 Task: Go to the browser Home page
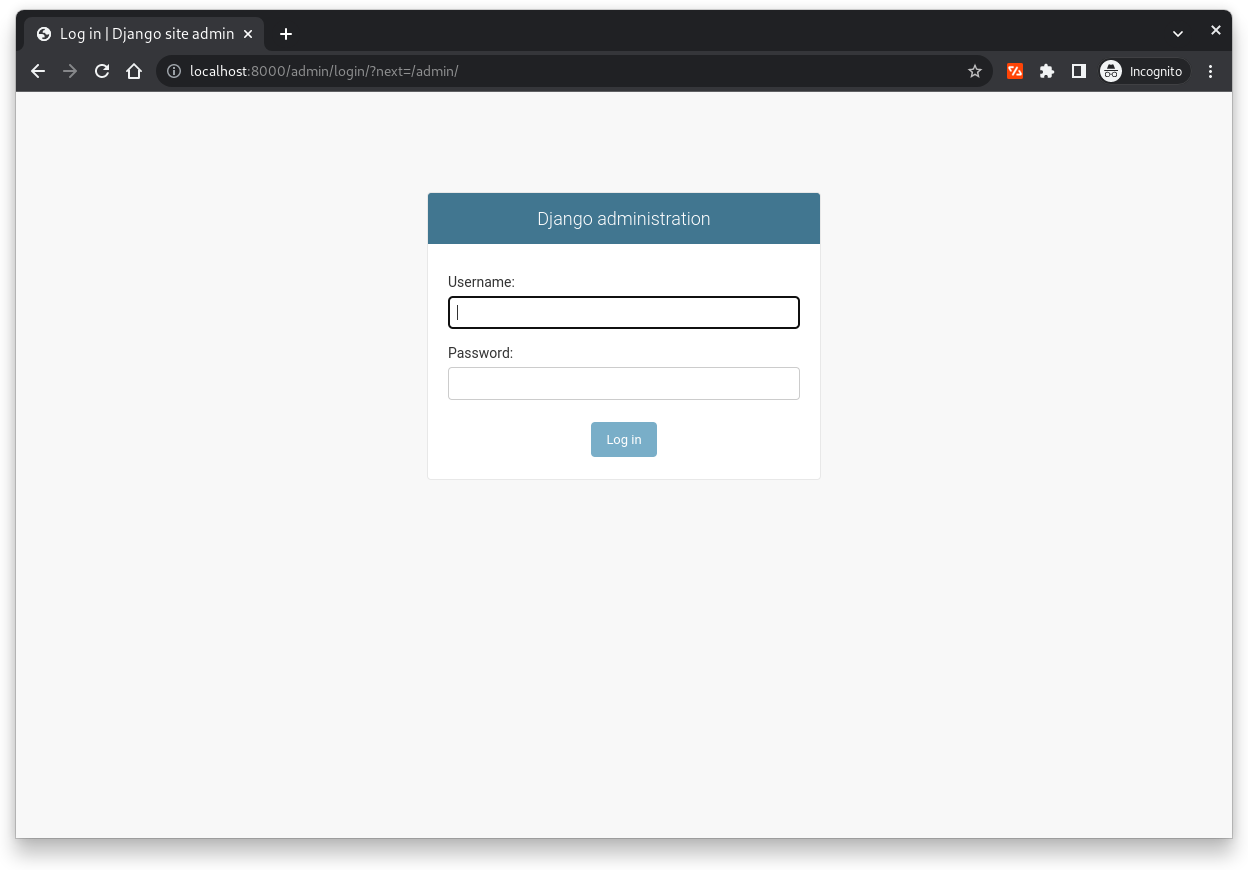tap(134, 71)
